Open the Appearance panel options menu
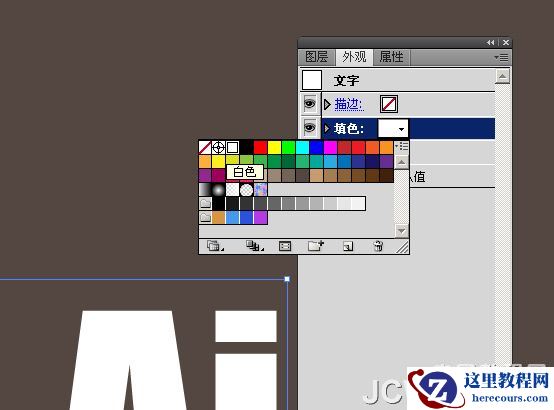The image size is (554, 410). (x=501, y=57)
